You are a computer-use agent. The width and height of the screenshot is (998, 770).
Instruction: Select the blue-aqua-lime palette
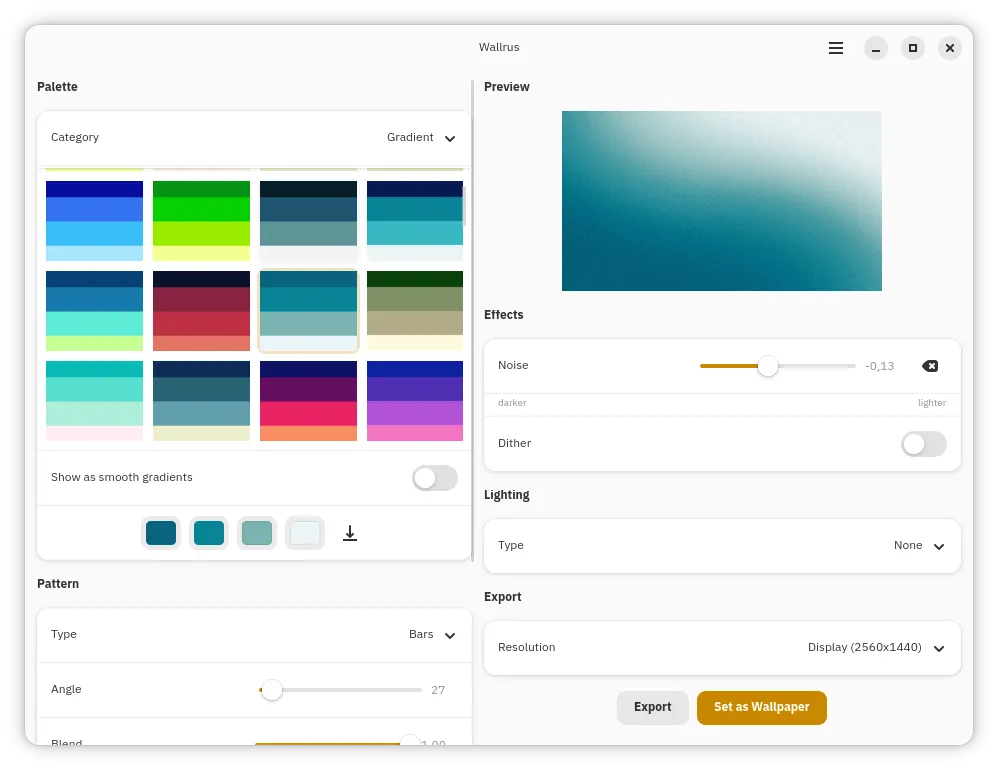(x=94, y=311)
